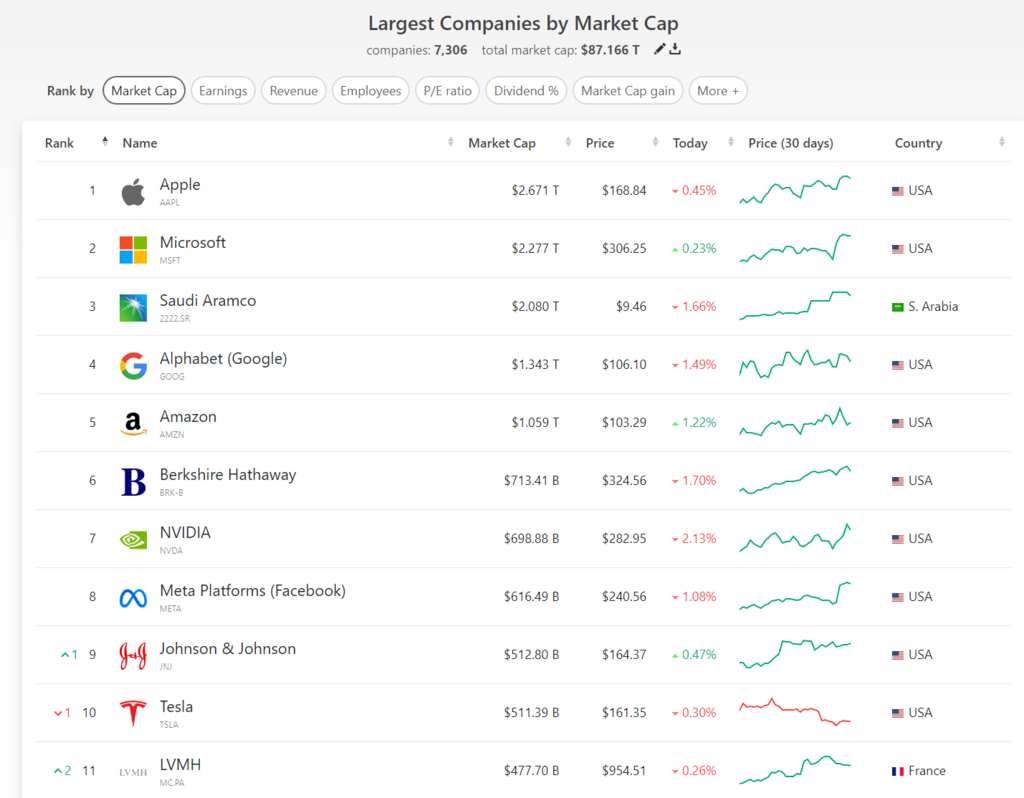
Task: Open the Johnson & Johnson link
Action: point(228,649)
